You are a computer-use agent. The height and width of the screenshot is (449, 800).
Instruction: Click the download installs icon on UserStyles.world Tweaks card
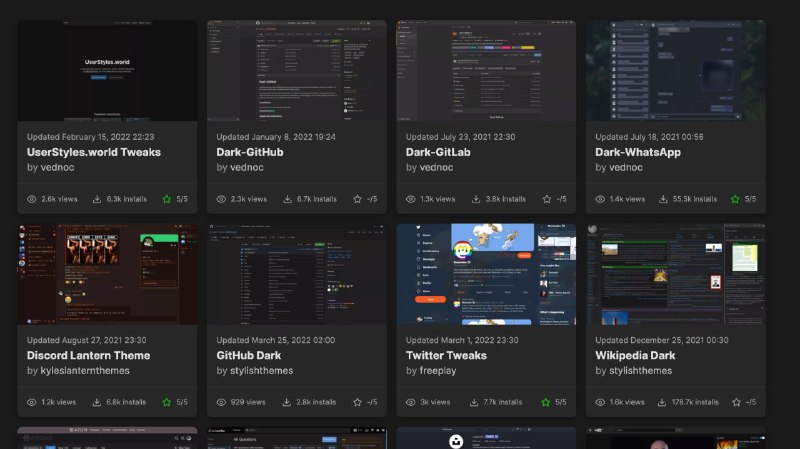point(97,199)
